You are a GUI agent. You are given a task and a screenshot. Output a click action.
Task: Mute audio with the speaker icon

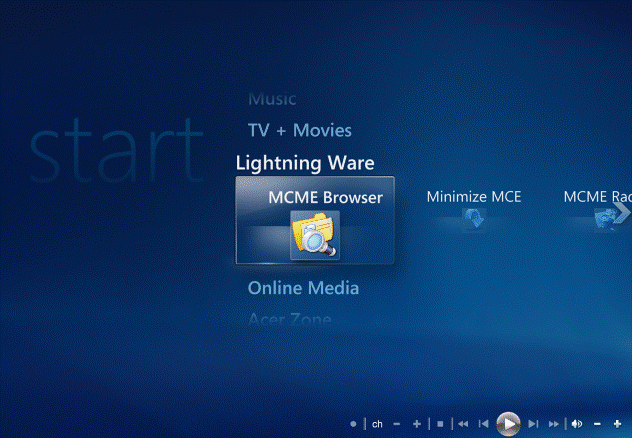577,424
